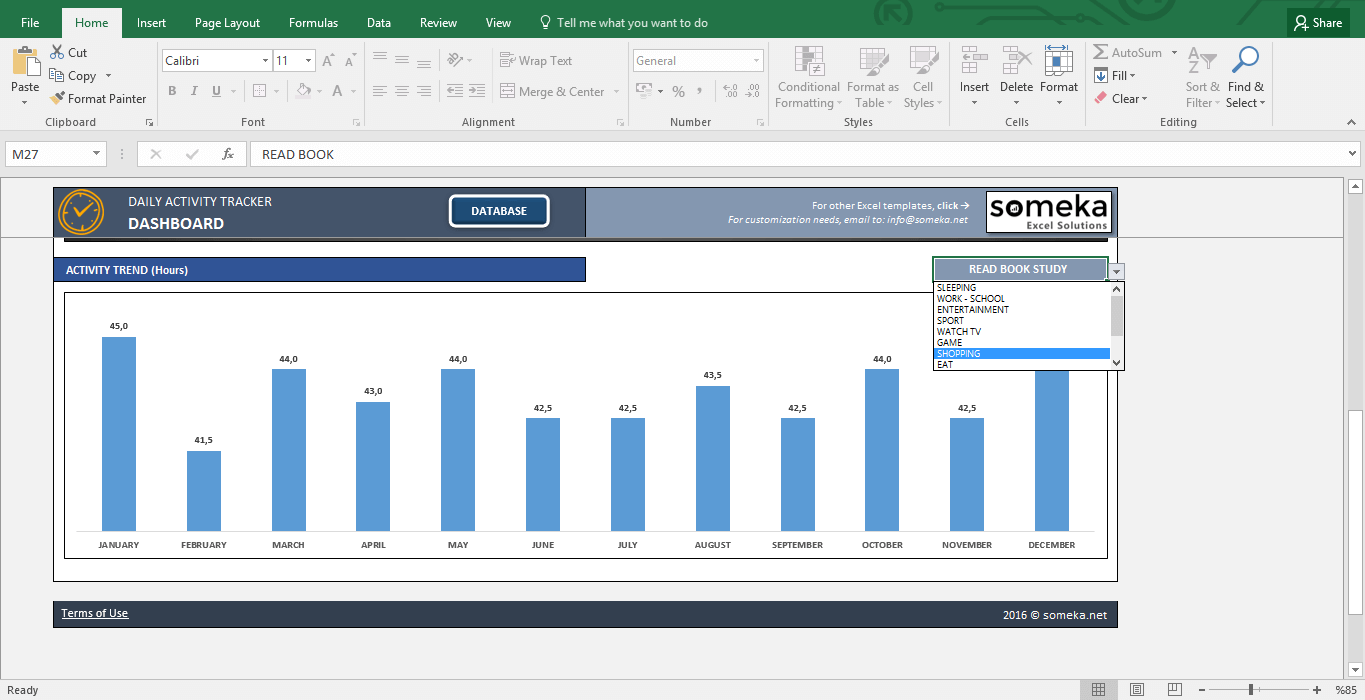The image size is (1365, 700).
Task: Click the Someka Excel Solutions logo
Action: [x=1048, y=212]
